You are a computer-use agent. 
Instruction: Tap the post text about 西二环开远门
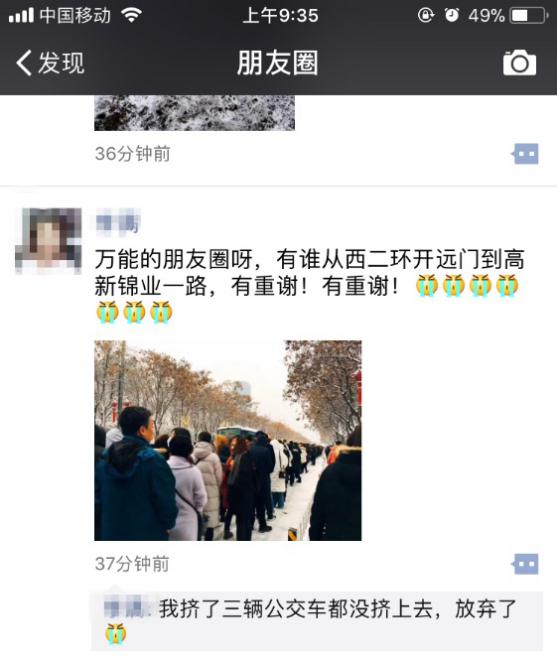[310, 273]
